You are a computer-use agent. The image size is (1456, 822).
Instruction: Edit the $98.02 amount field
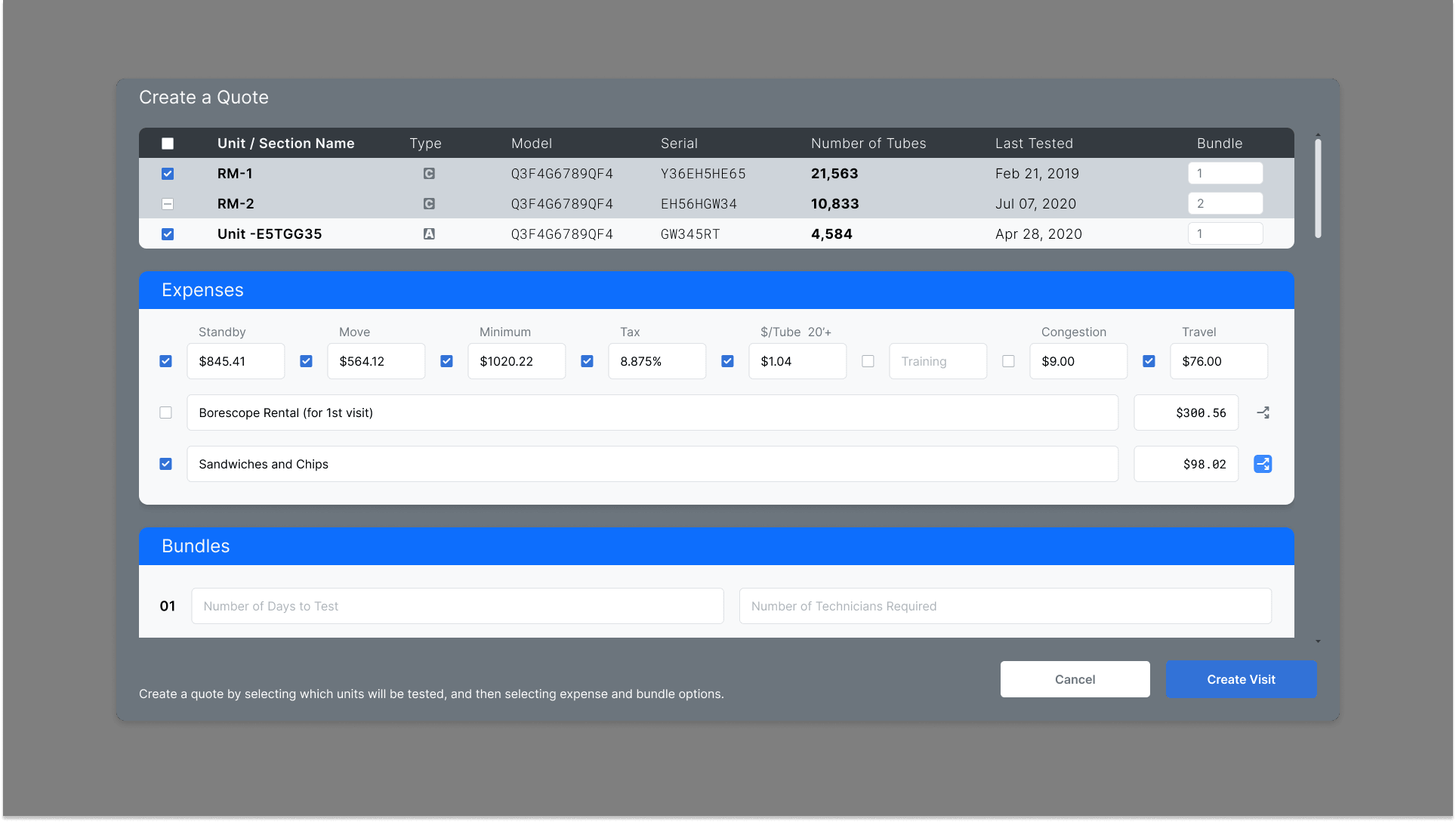[1186, 464]
